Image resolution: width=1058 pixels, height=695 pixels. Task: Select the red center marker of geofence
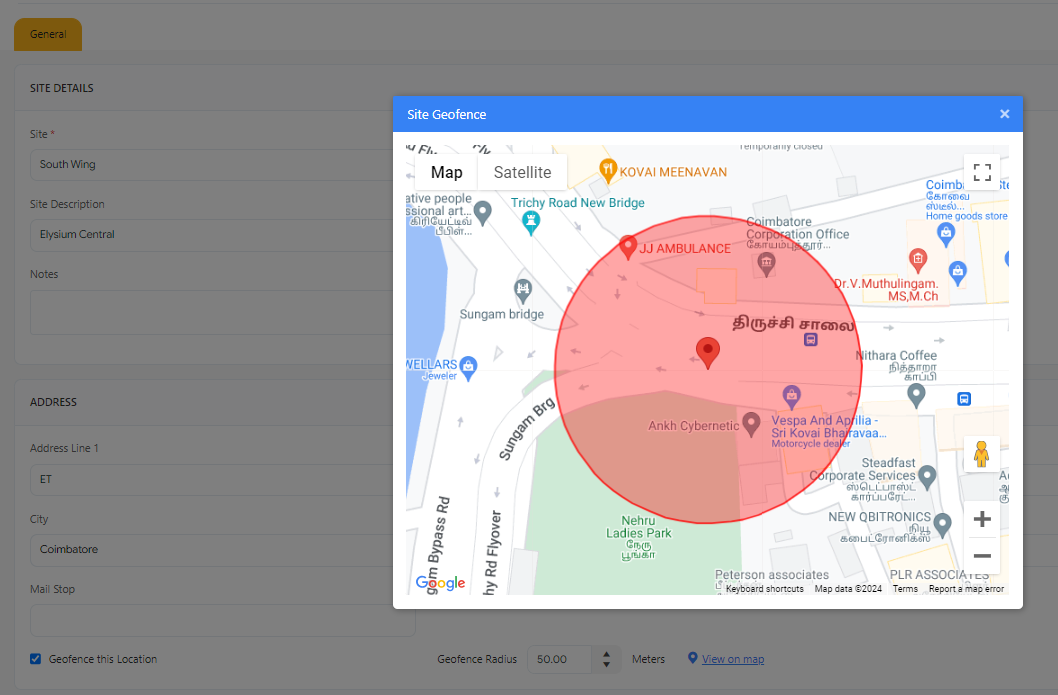[x=708, y=352]
